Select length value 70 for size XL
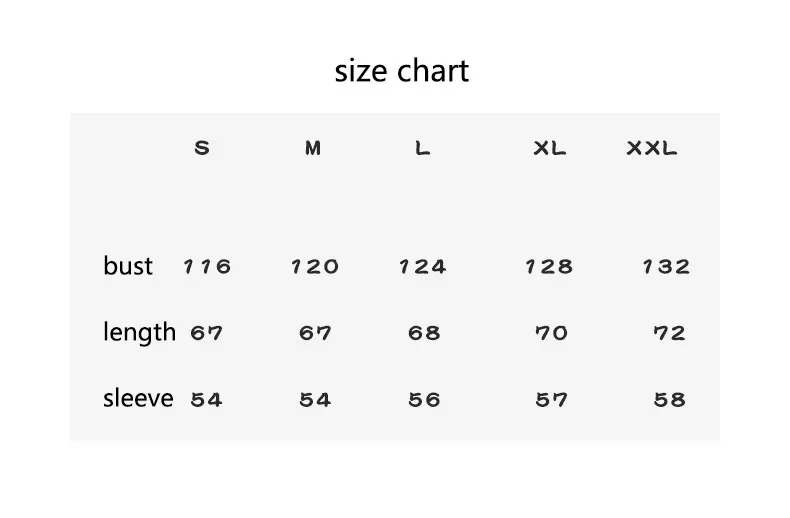790x518 pixels. pos(551,333)
